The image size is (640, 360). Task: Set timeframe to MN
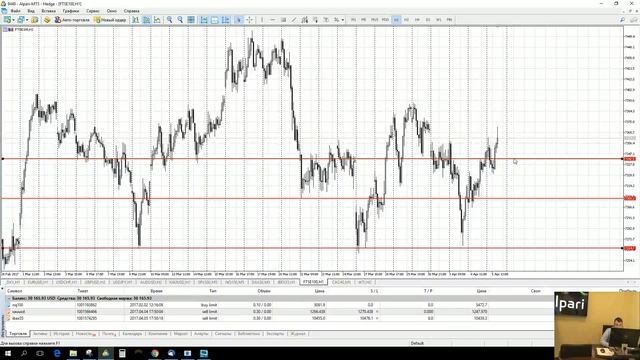coord(449,20)
